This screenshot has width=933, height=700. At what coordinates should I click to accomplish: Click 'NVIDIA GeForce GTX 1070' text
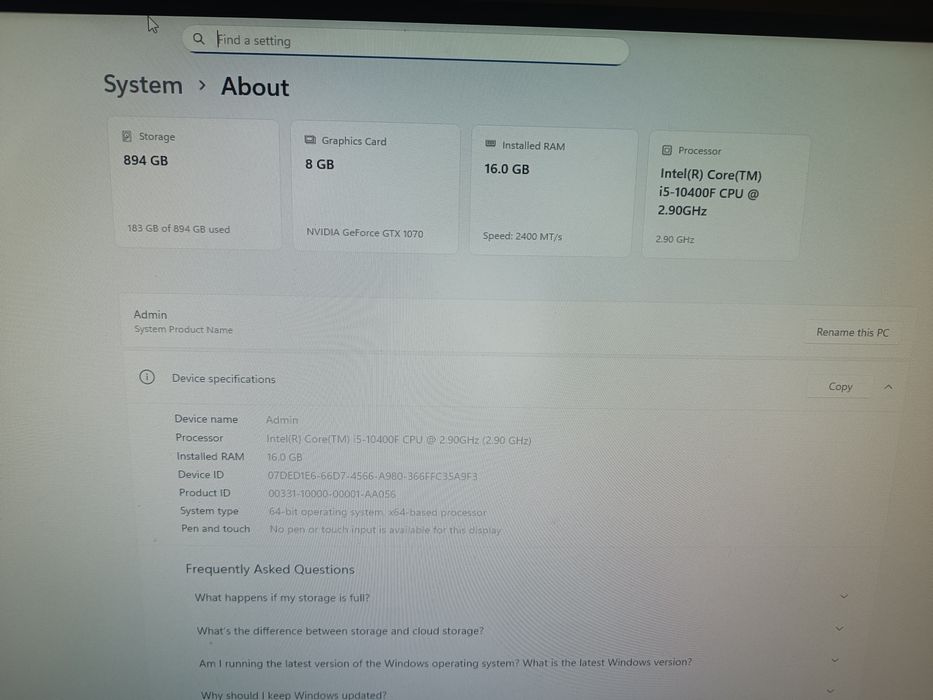(365, 233)
